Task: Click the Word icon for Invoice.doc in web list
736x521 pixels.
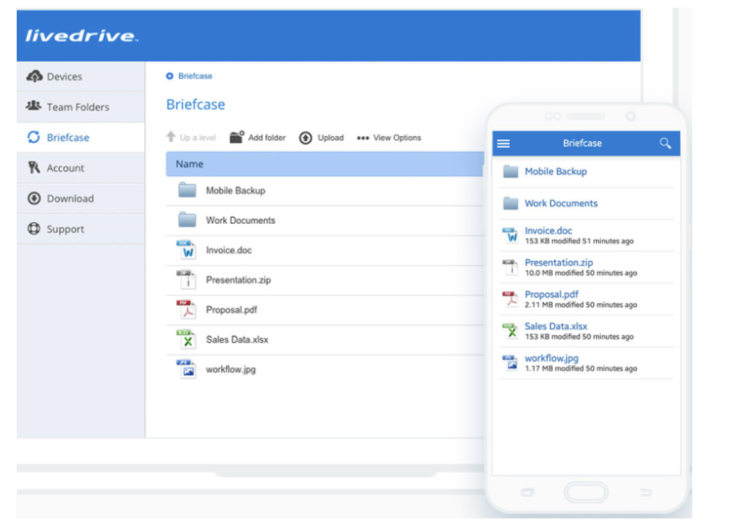Action: coord(186,250)
